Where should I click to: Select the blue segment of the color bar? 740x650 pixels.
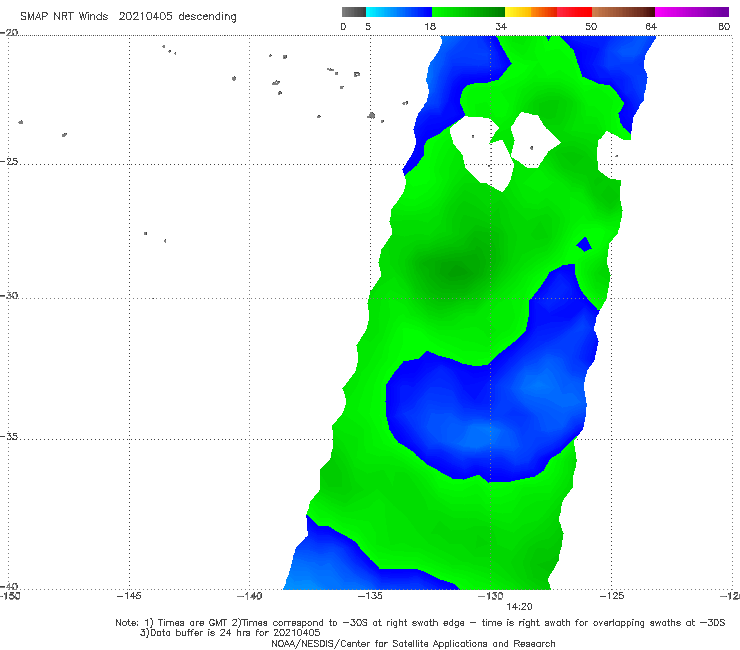(399, 12)
